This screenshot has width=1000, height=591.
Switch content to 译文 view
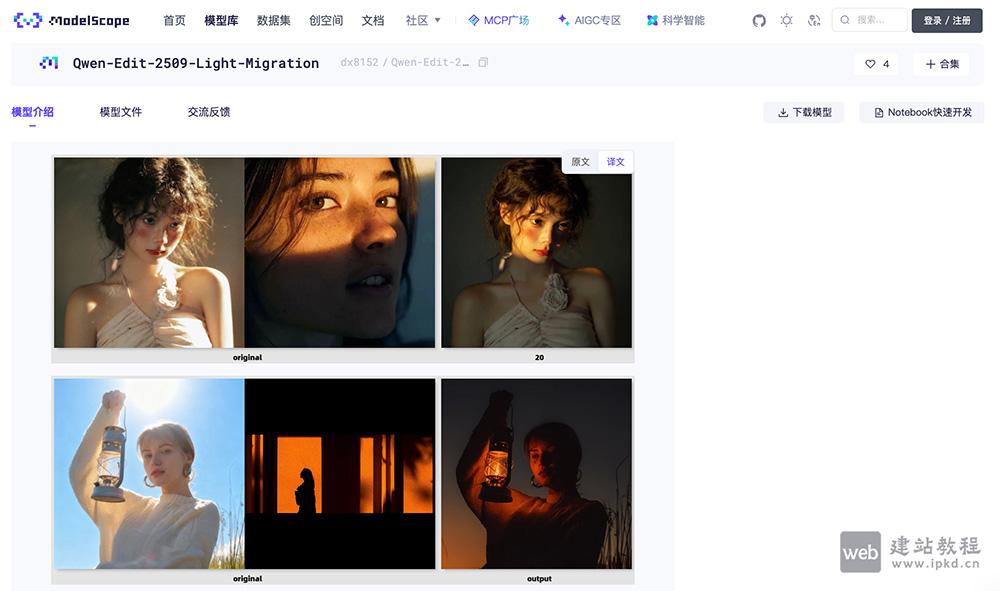(614, 161)
